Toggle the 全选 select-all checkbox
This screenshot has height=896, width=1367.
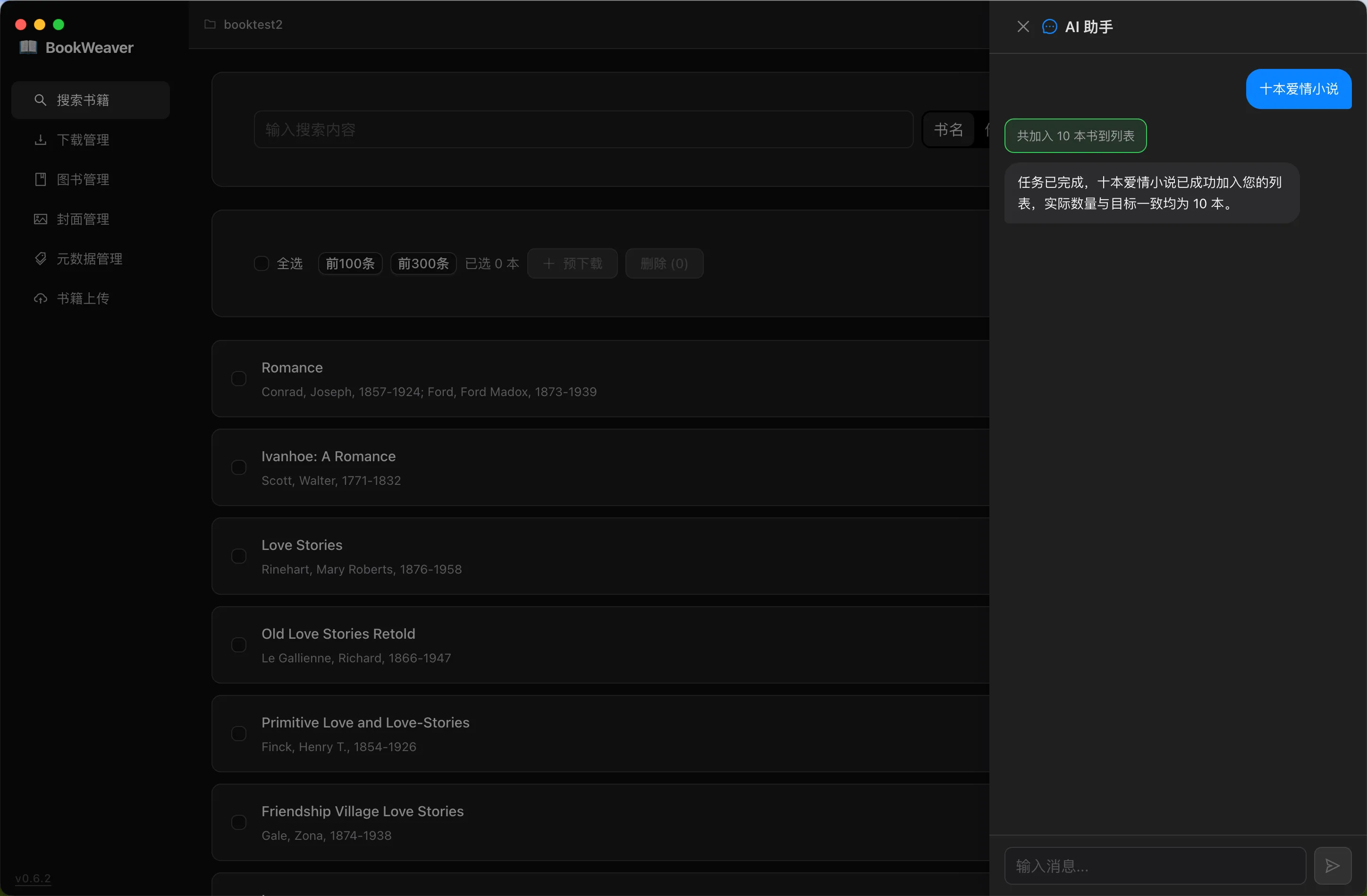pos(262,263)
